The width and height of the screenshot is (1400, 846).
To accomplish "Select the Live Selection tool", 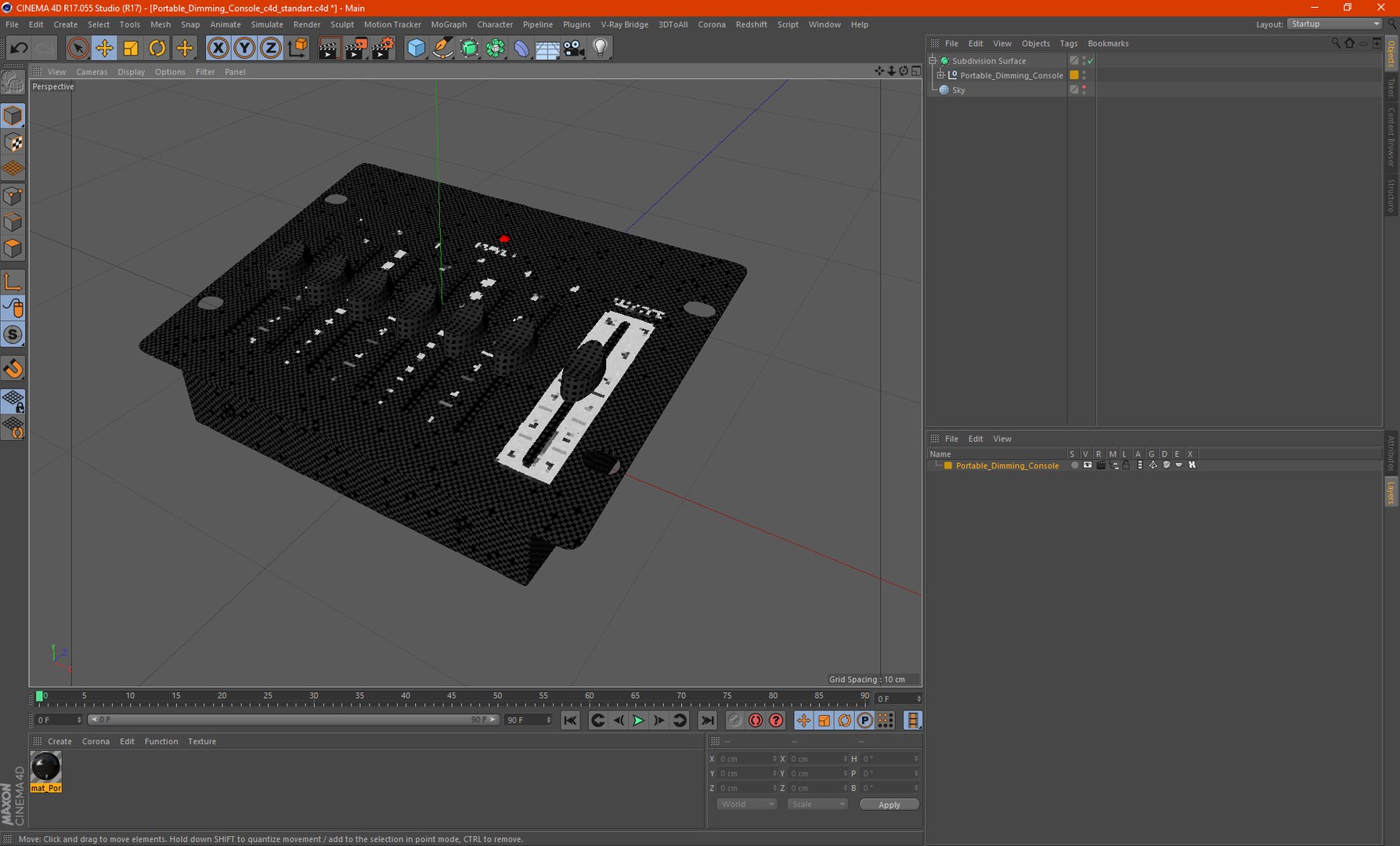I will (x=78, y=49).
